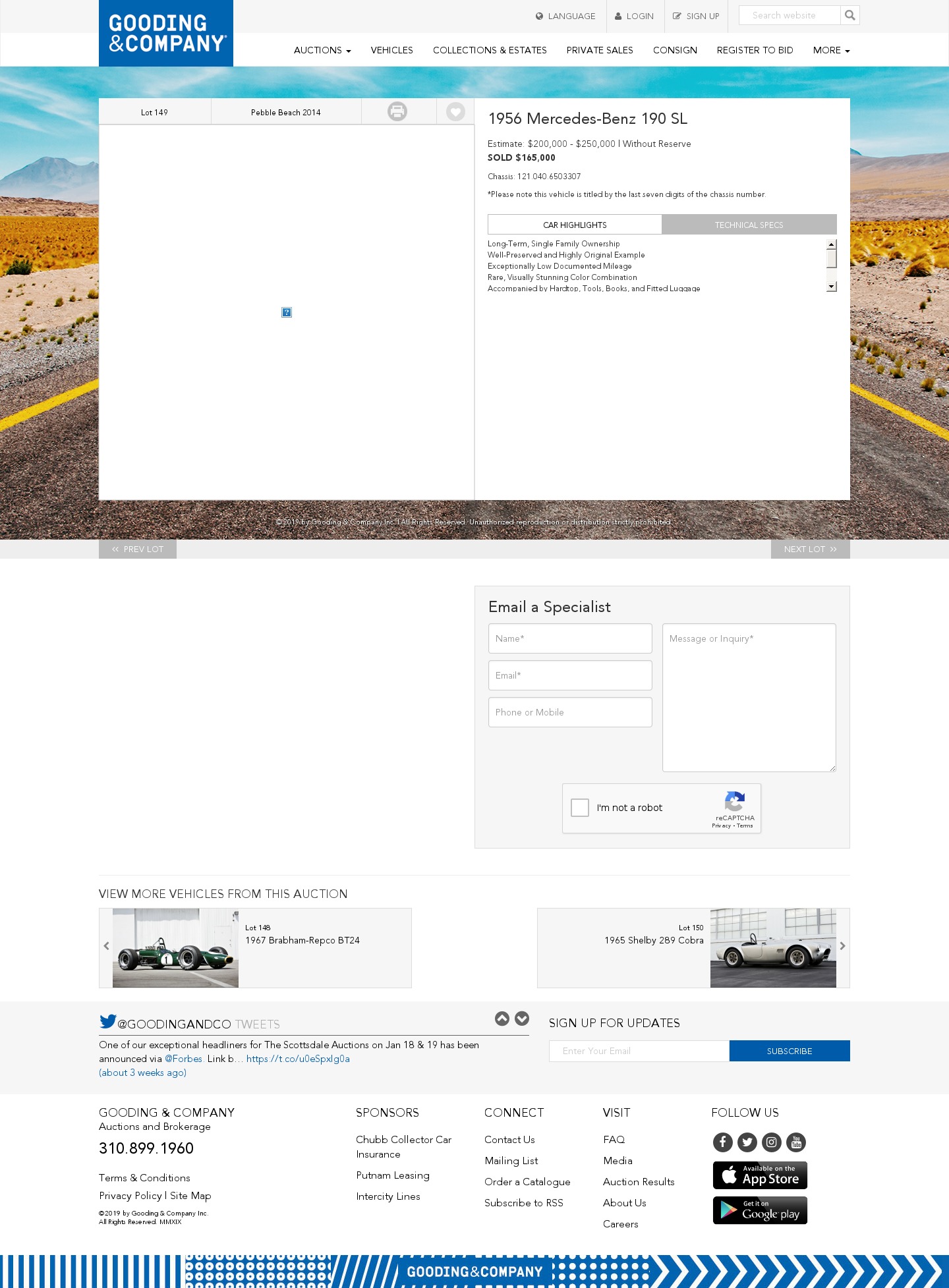Click the Prev Lot button
Viewport: 949px width, 1288px height.
(x=138, y=549)
